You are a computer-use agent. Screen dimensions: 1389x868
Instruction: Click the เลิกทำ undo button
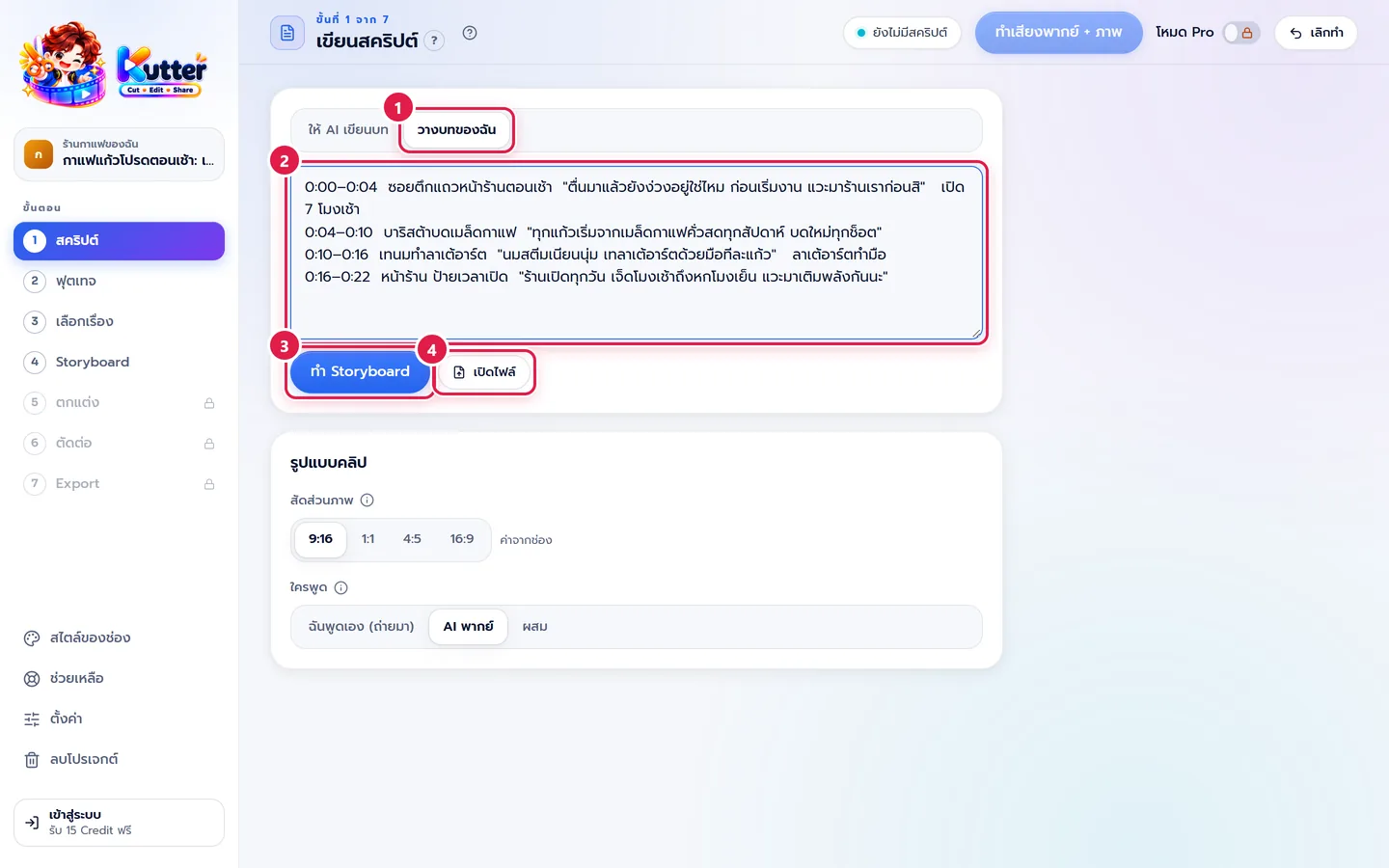coord(1316,33)
